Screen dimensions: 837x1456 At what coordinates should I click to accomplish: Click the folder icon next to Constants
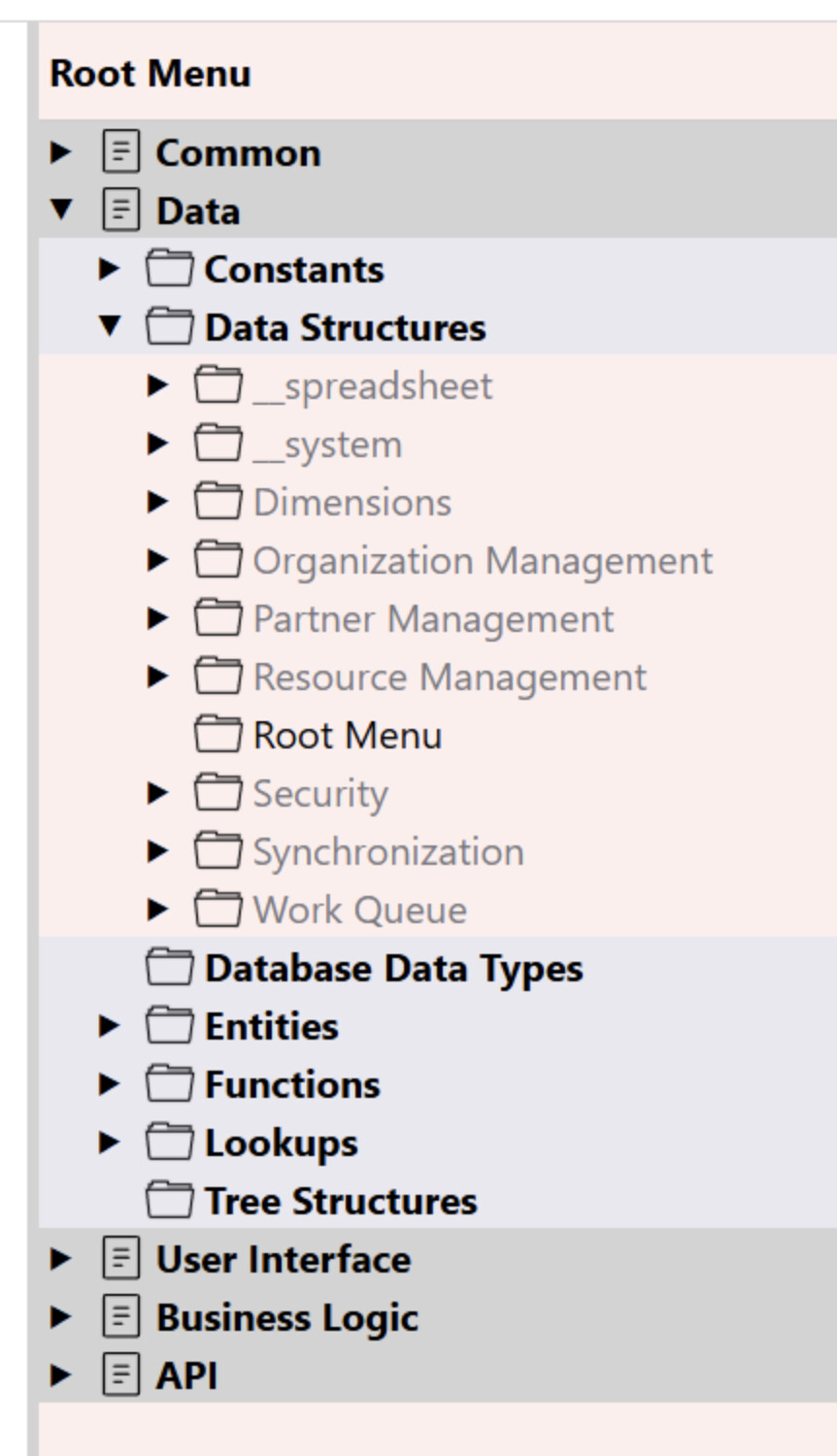[x=170, y=269]
